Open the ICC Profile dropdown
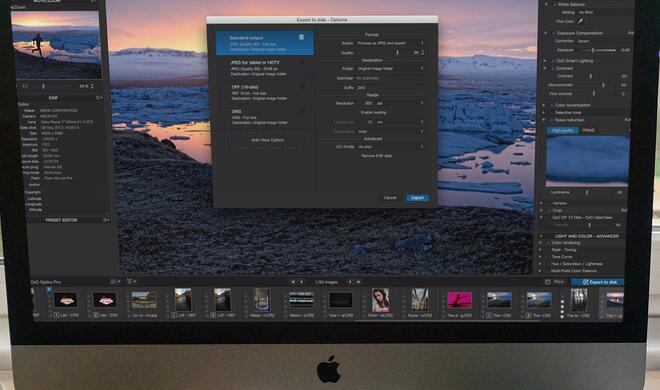 click(x=390, y=147)
